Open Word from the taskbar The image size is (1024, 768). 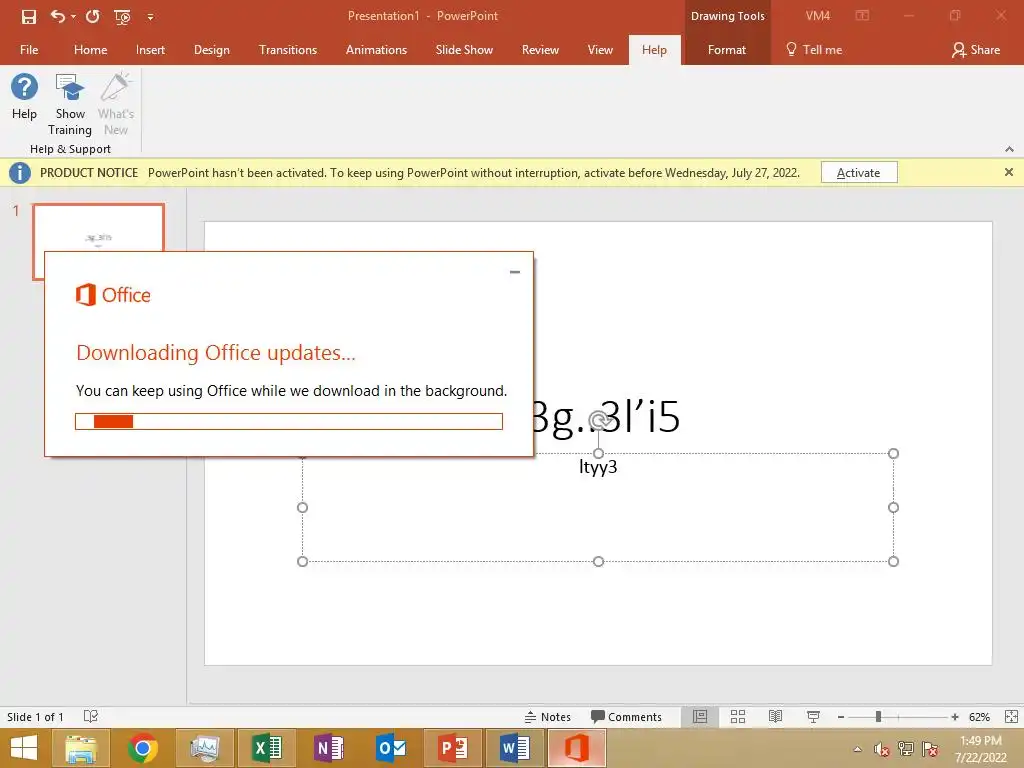click(515, 748)
